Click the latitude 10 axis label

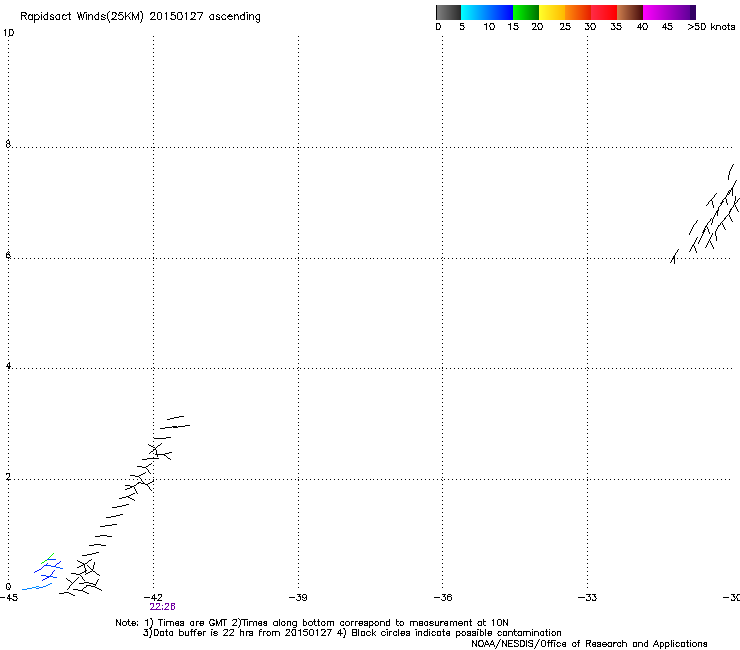(x=8, y=33)
